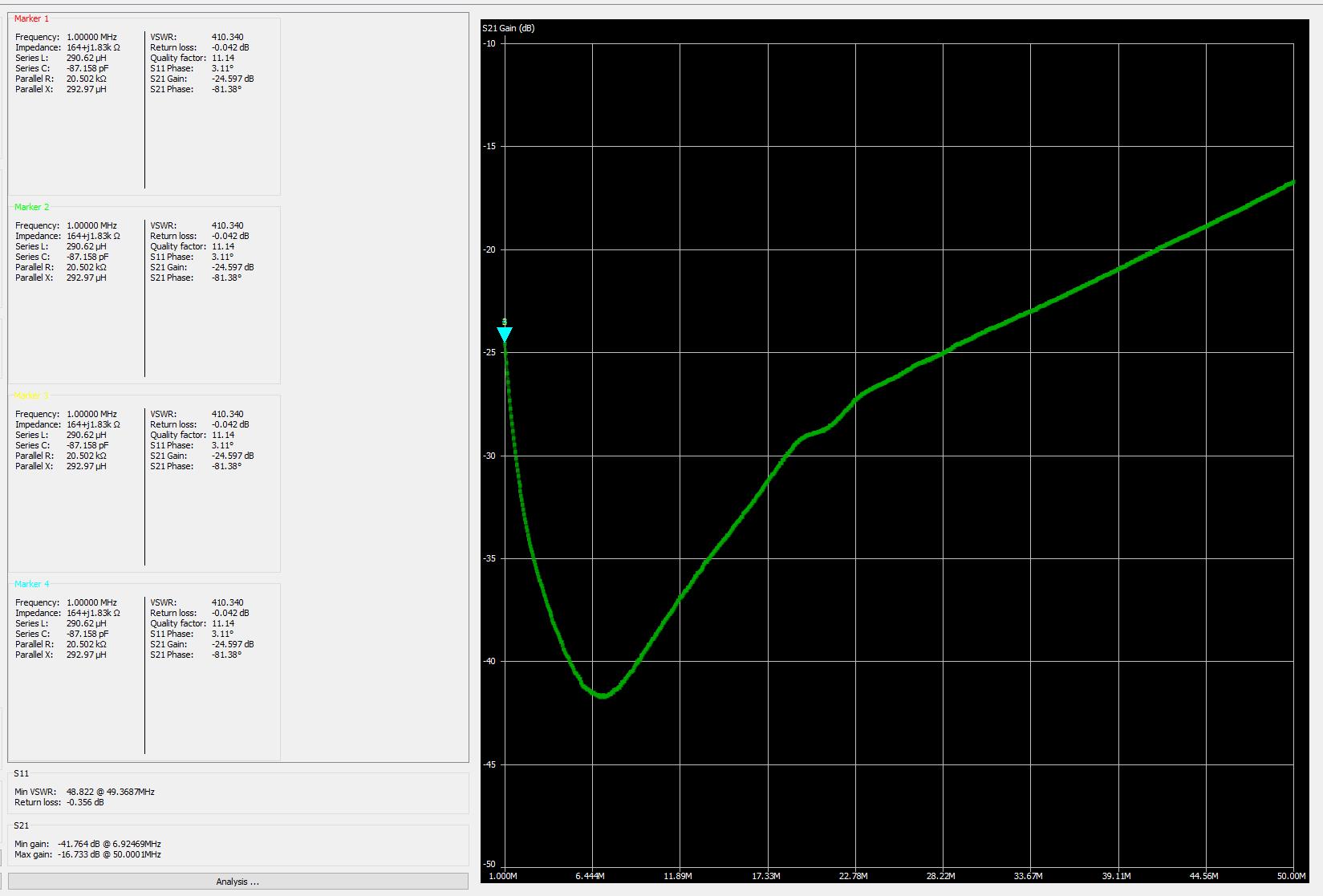Click the -40 y-axis label
The height and width of the screenshot is (896, 1323).
click(489, 661)
